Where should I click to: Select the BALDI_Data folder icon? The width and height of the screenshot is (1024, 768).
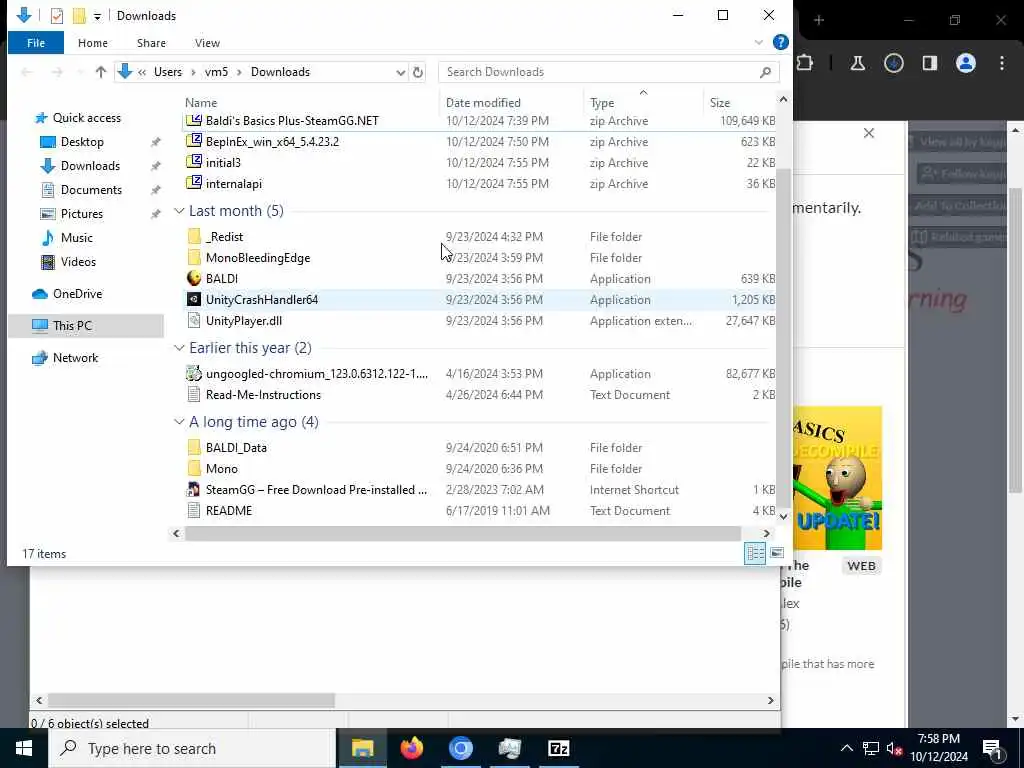(193, 447)
